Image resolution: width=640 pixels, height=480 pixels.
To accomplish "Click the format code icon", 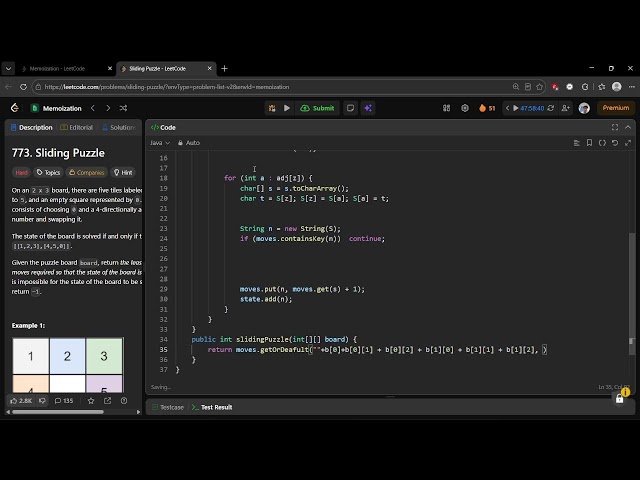I will [x=576, y=143].
